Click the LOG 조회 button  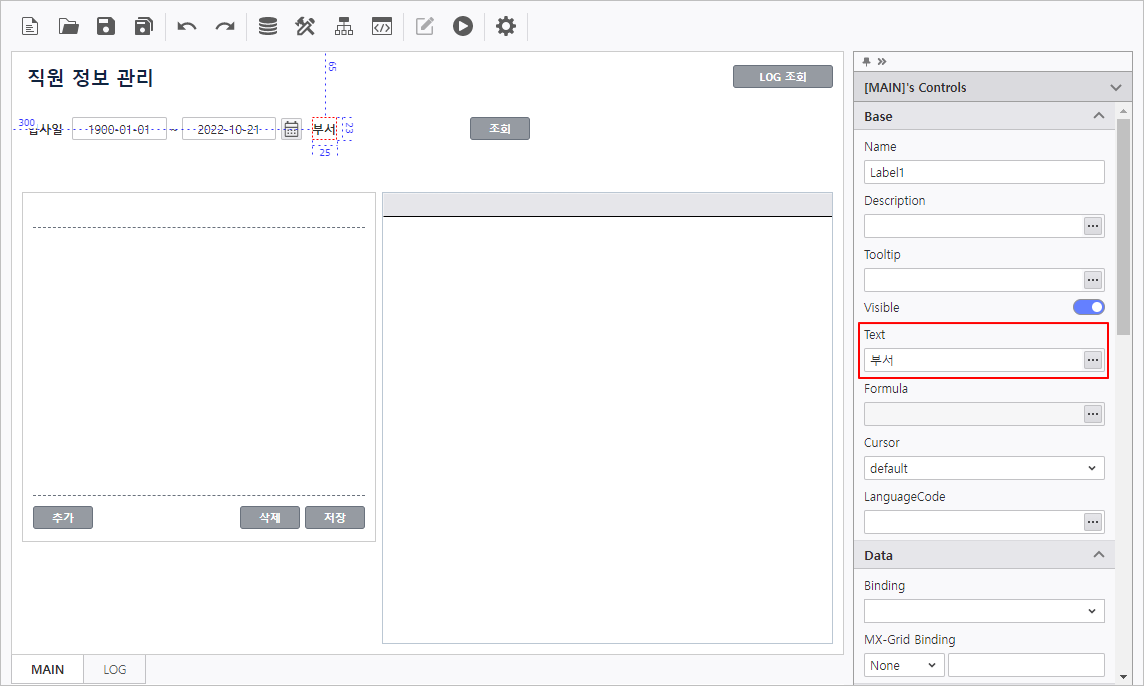(x=782, y=77)
